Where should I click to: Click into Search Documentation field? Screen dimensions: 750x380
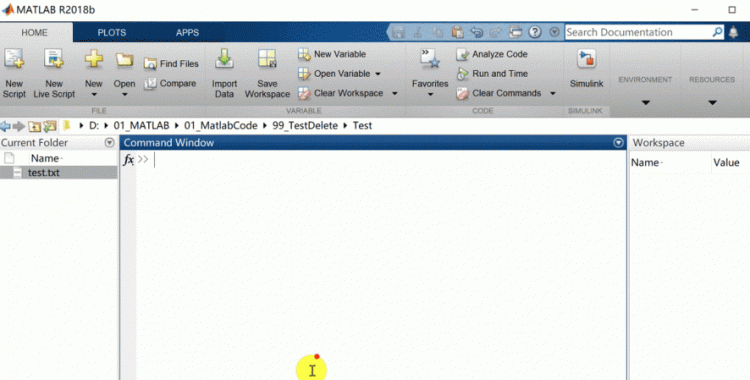638,32
